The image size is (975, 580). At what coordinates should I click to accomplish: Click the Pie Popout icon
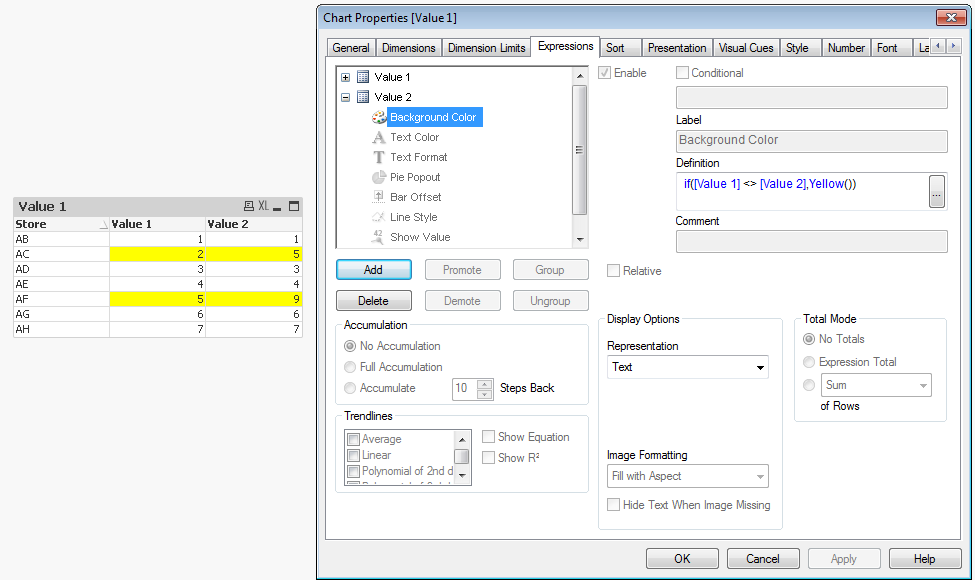(x=379, y=177)
